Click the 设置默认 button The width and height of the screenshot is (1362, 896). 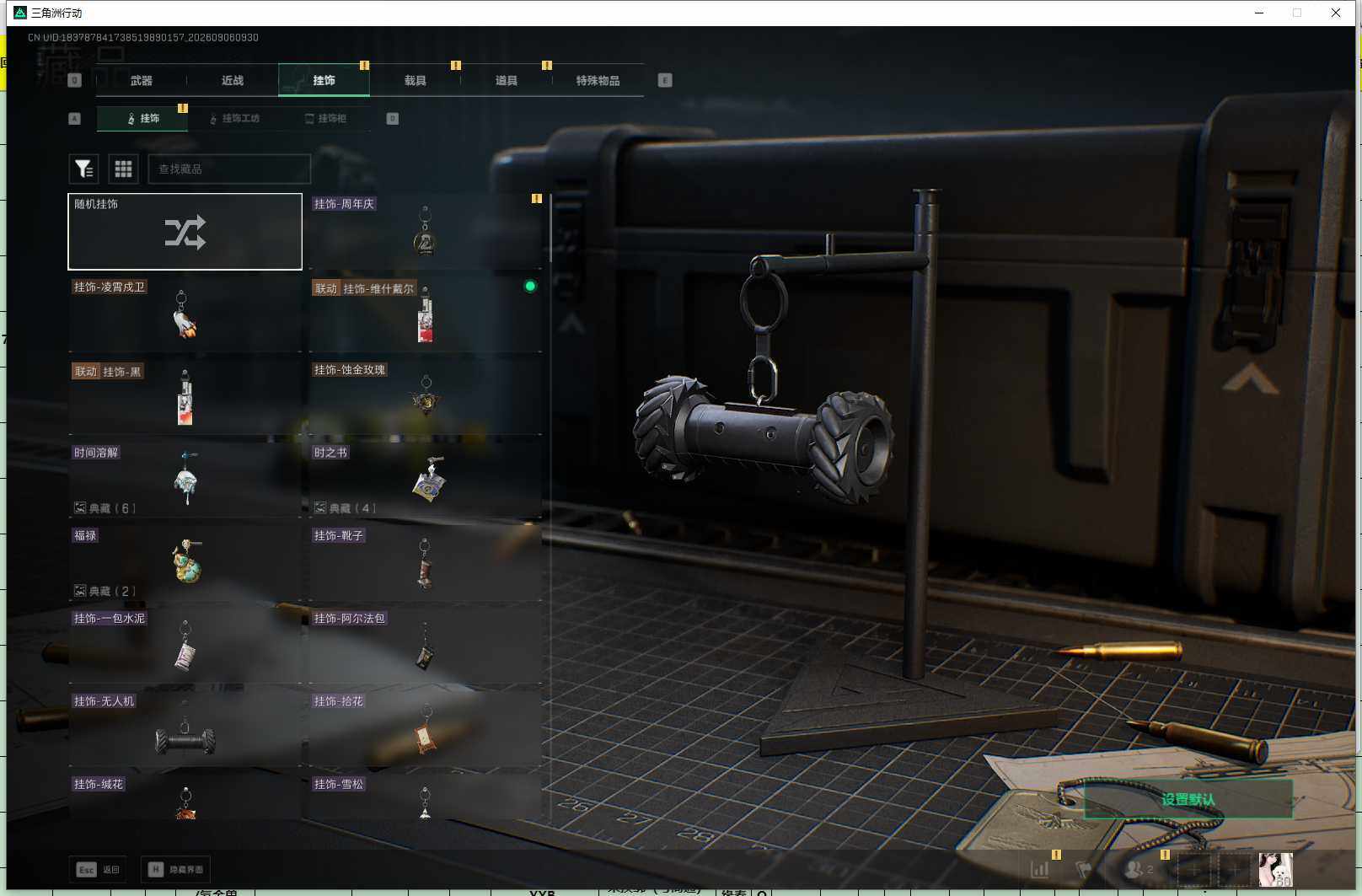(1188, 799)
